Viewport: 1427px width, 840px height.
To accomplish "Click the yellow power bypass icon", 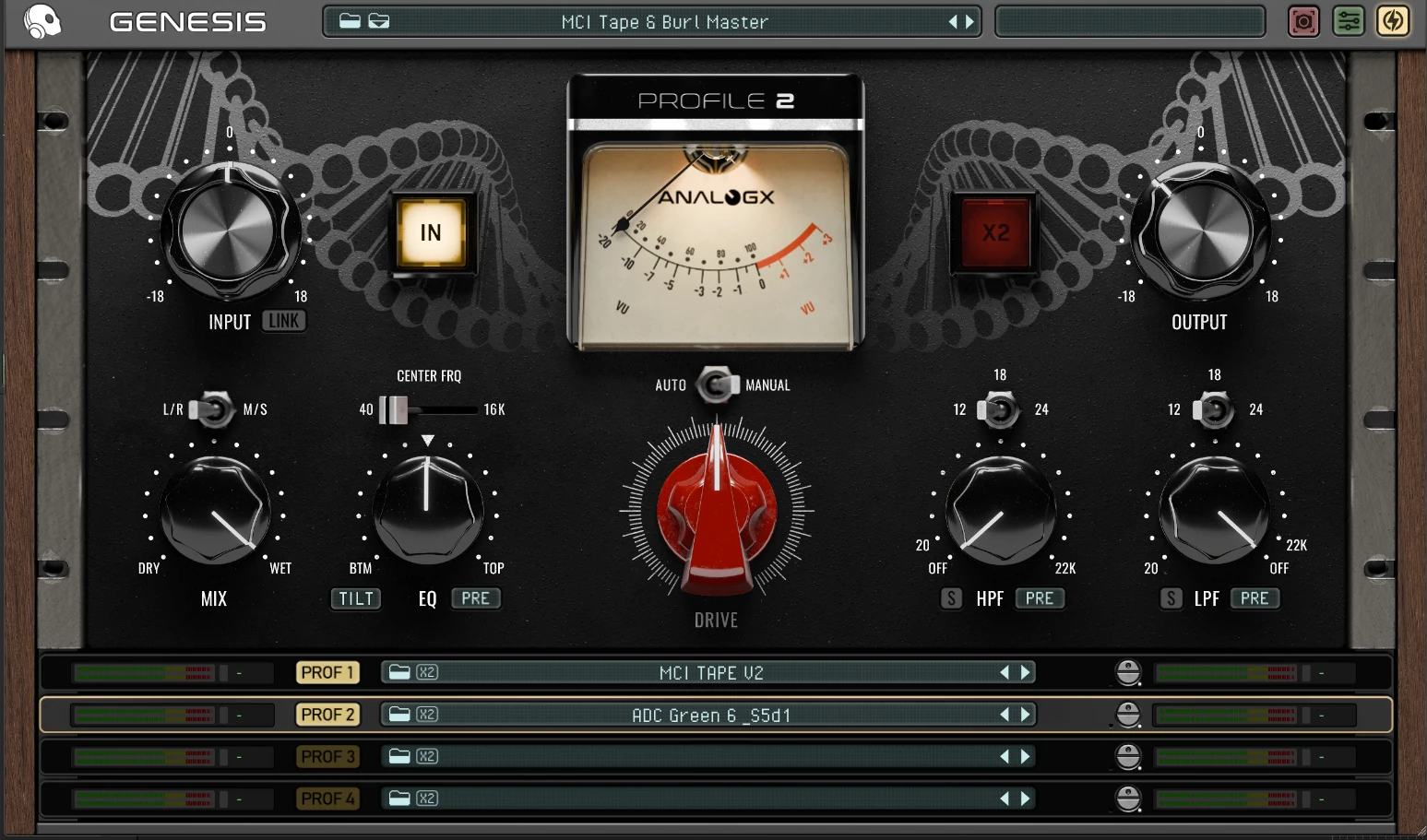I will click(1393, 21).
